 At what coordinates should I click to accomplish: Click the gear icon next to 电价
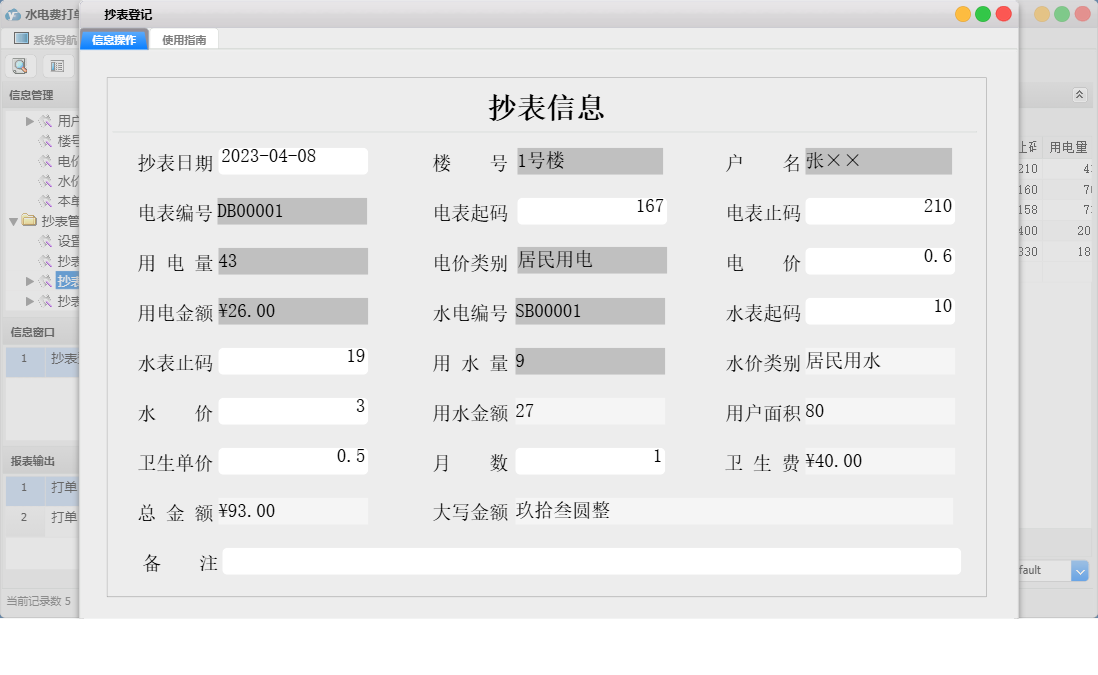pos(47,161)
